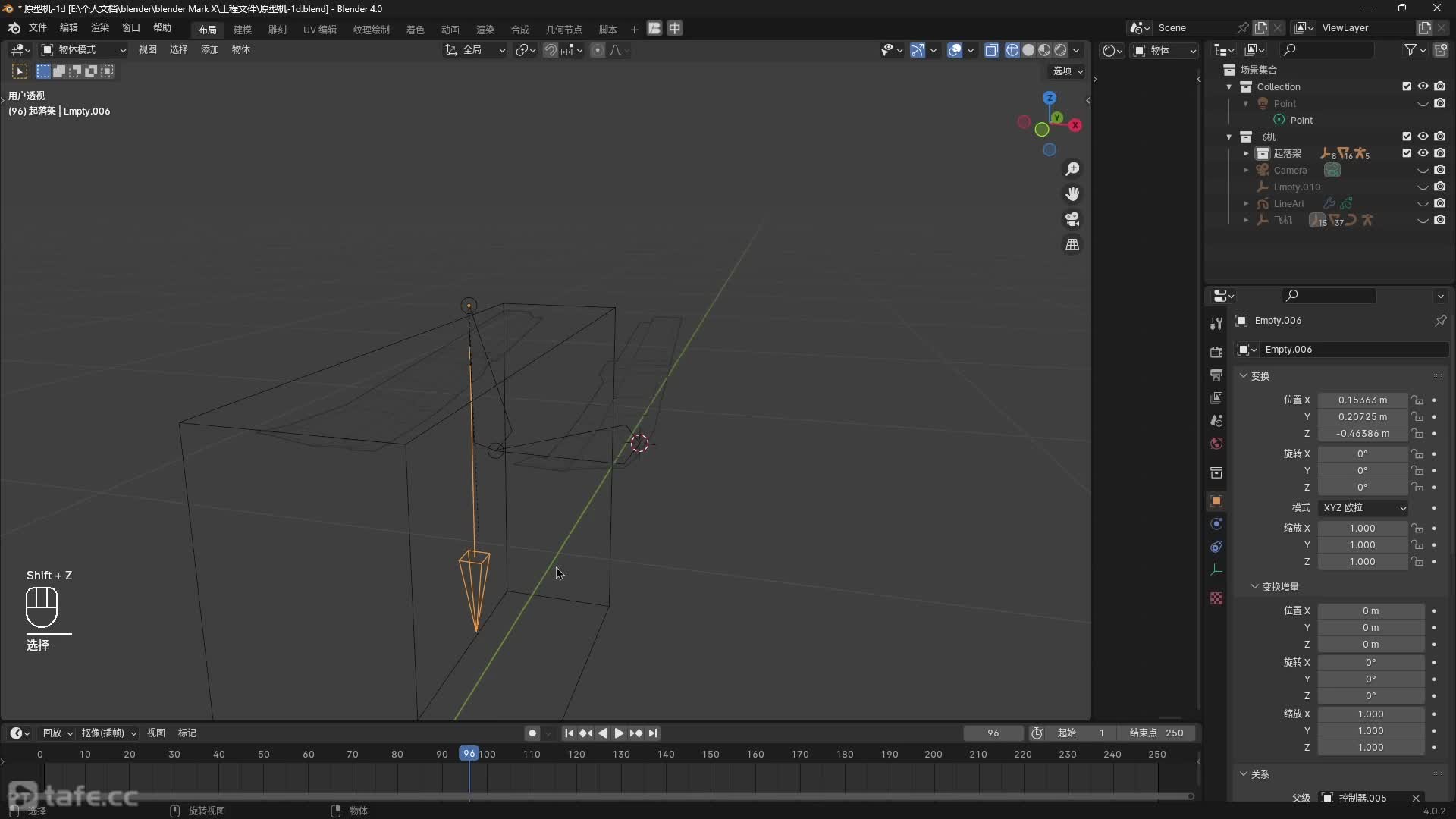This screenshot has width=1456, height=819.
Task: Toggle viewport gizmos display
Action: tap(917, 50)
